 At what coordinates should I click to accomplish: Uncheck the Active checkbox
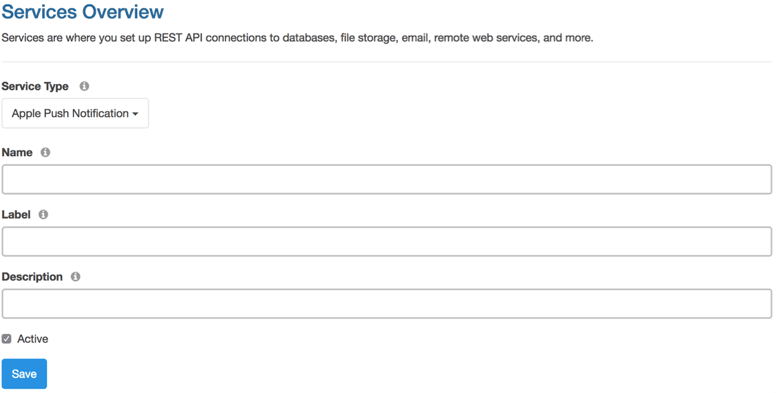point(6,339)
